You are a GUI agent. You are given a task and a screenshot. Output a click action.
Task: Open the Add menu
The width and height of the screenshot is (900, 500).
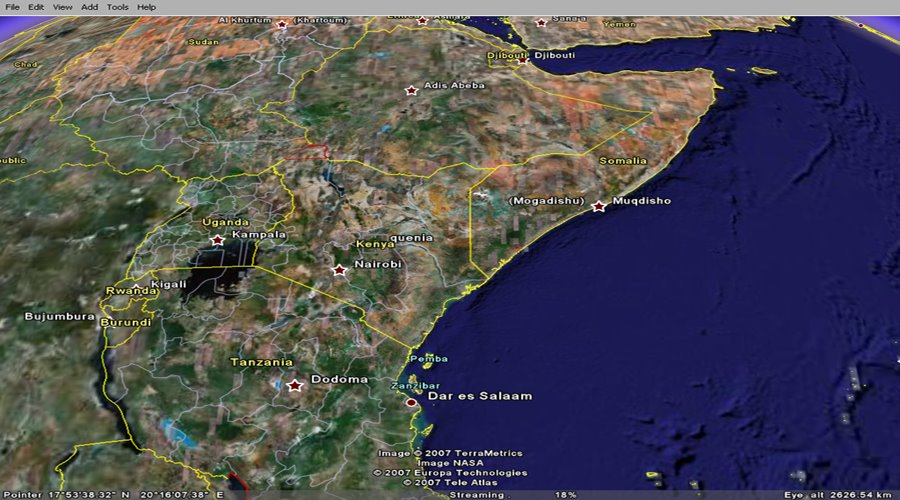tap(89, 7)
